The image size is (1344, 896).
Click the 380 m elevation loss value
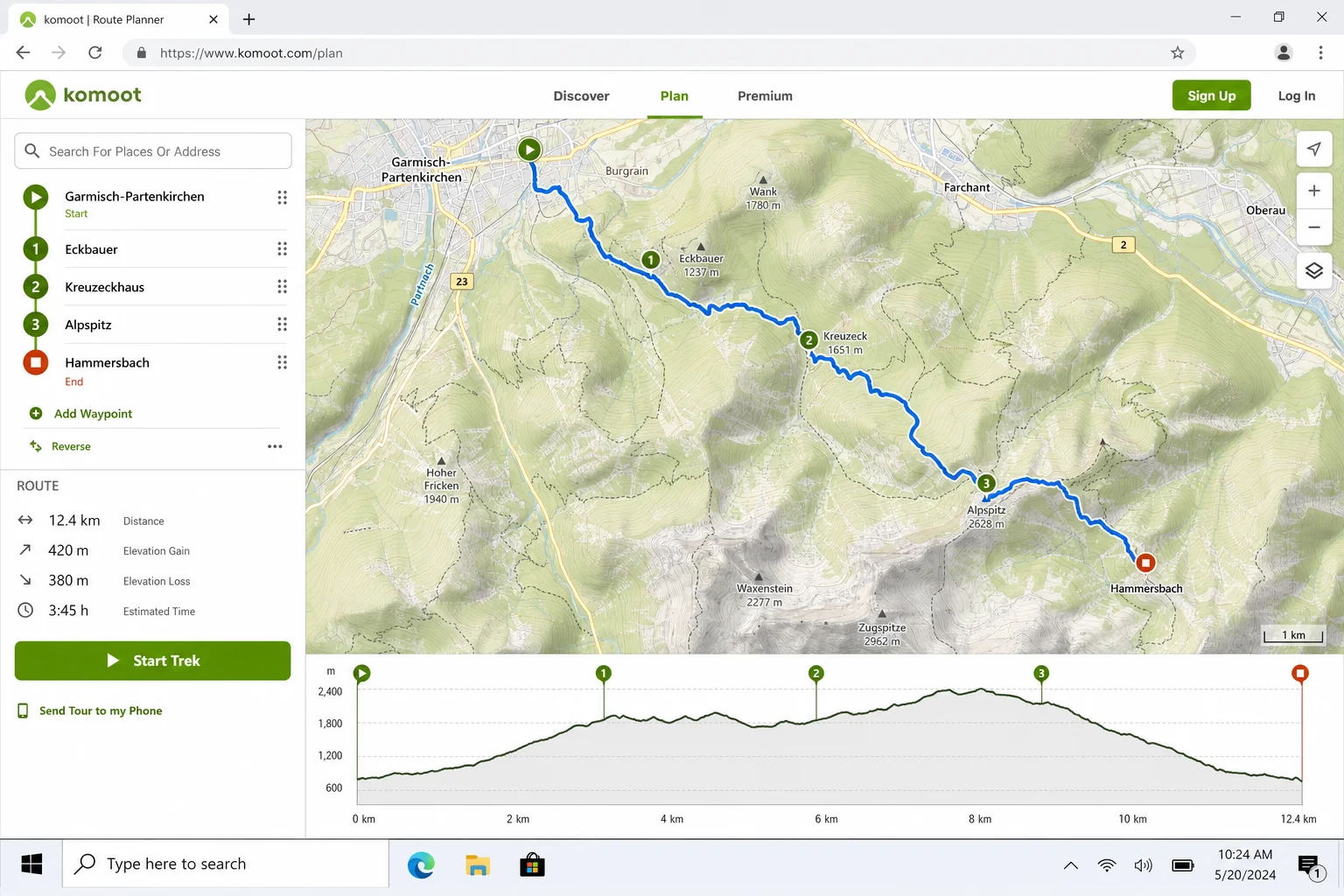[x=68, y=580]
